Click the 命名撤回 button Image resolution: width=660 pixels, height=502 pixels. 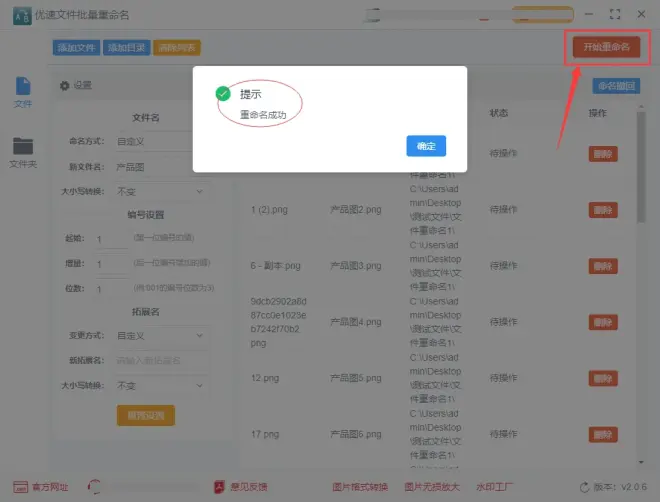click(x=616, y=86)
